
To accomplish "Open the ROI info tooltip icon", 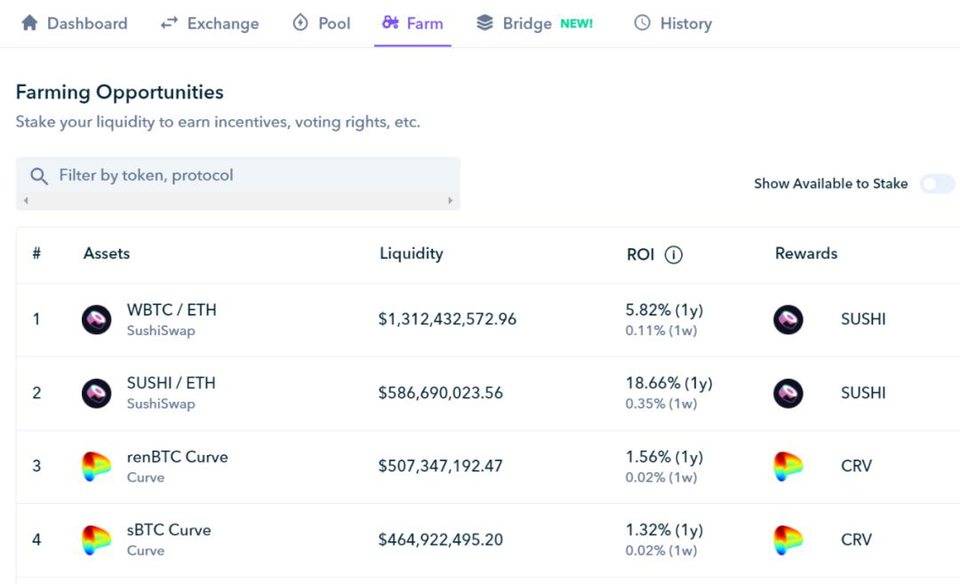I will coord(673,255).
